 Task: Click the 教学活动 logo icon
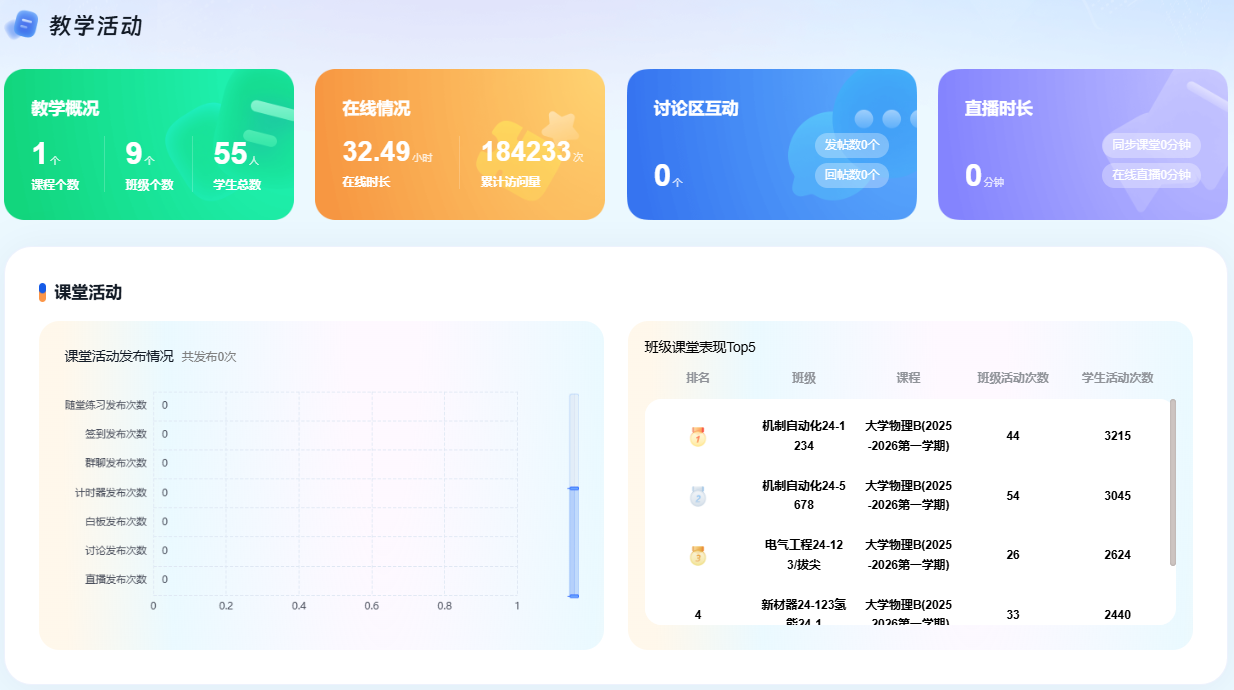pos(22,25)
